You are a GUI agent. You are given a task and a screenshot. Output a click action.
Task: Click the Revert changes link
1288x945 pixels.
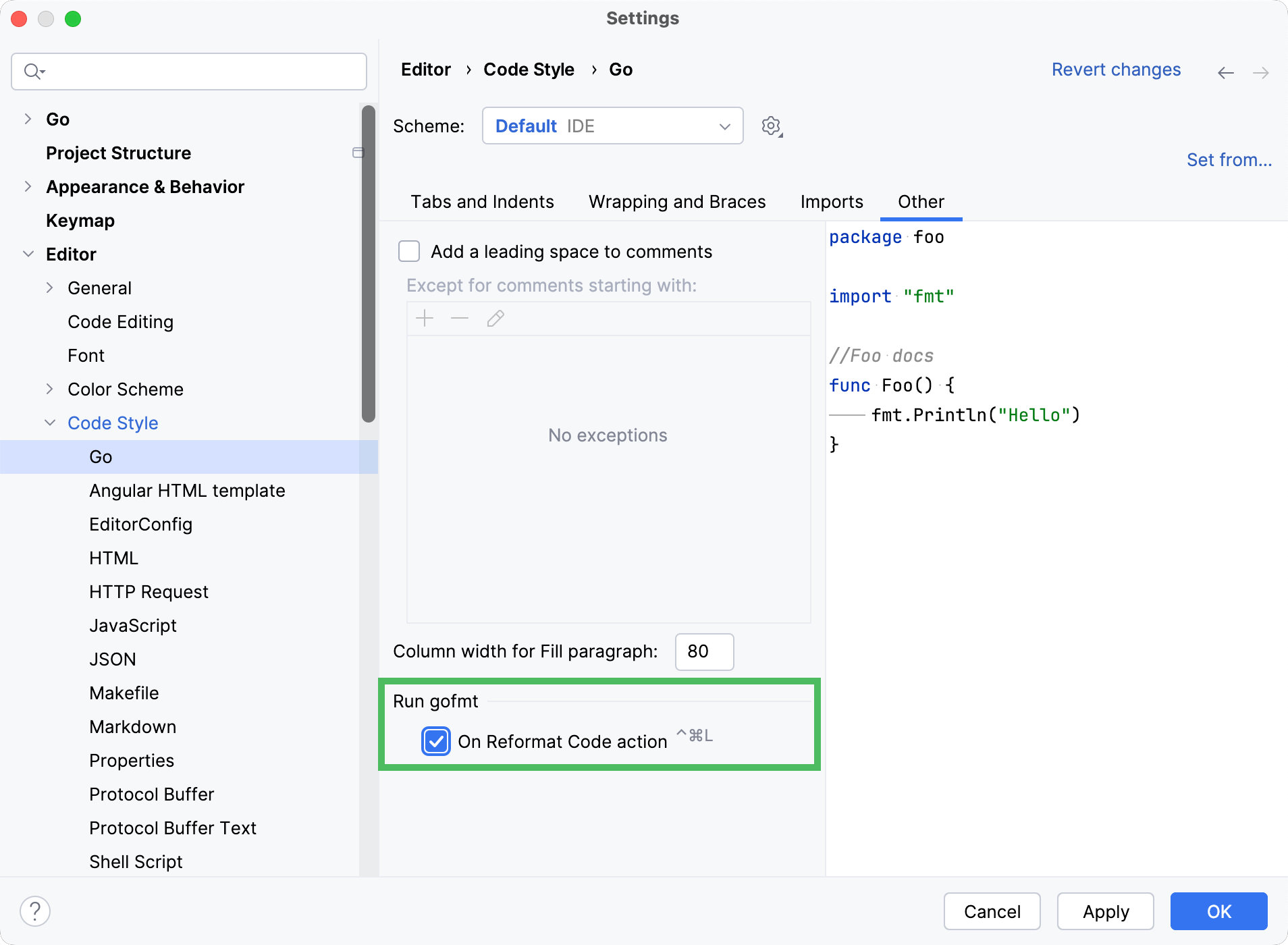point(1115,70)
